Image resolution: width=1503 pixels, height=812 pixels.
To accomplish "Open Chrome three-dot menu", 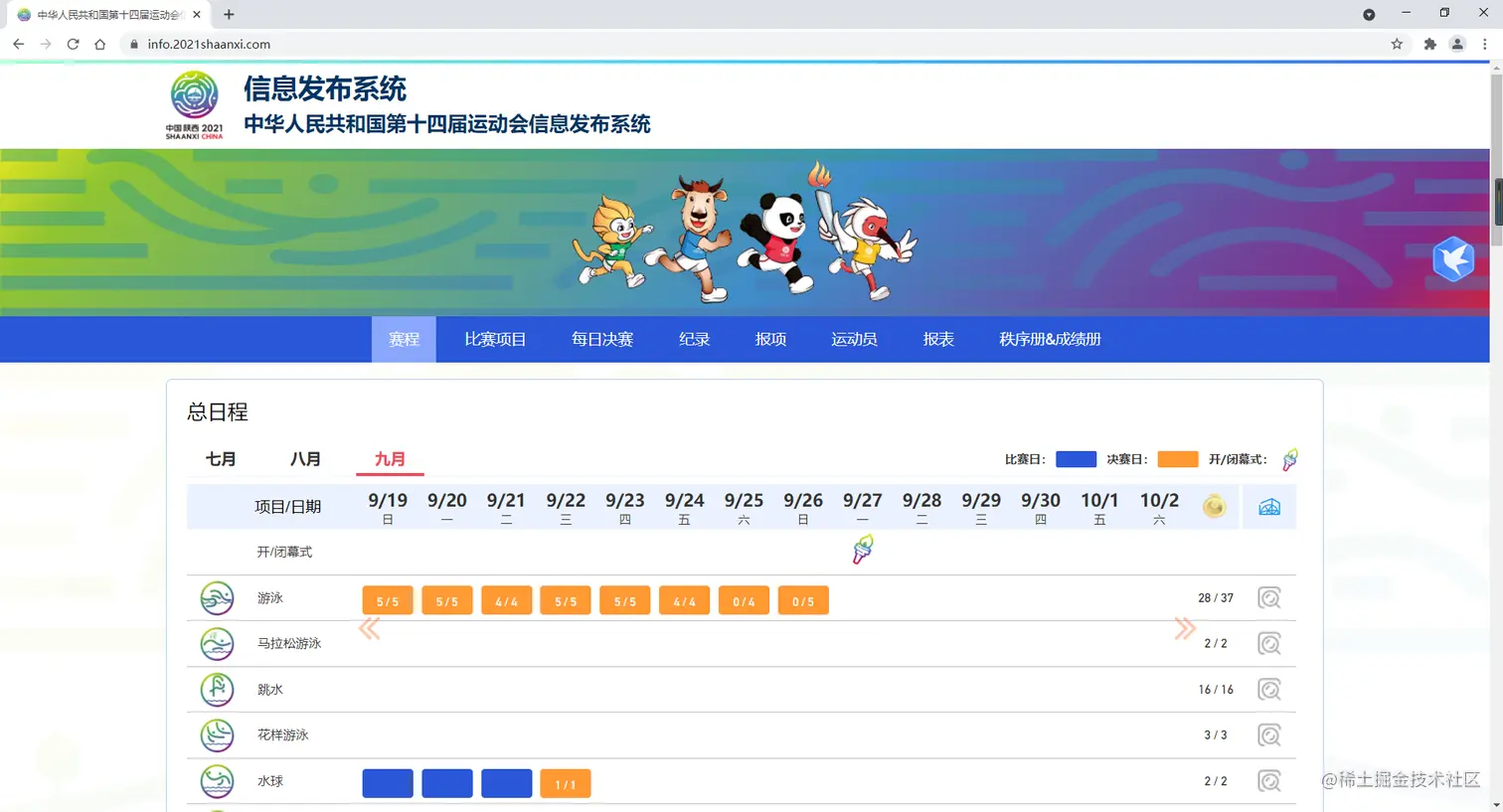I will click(1485, 44).
